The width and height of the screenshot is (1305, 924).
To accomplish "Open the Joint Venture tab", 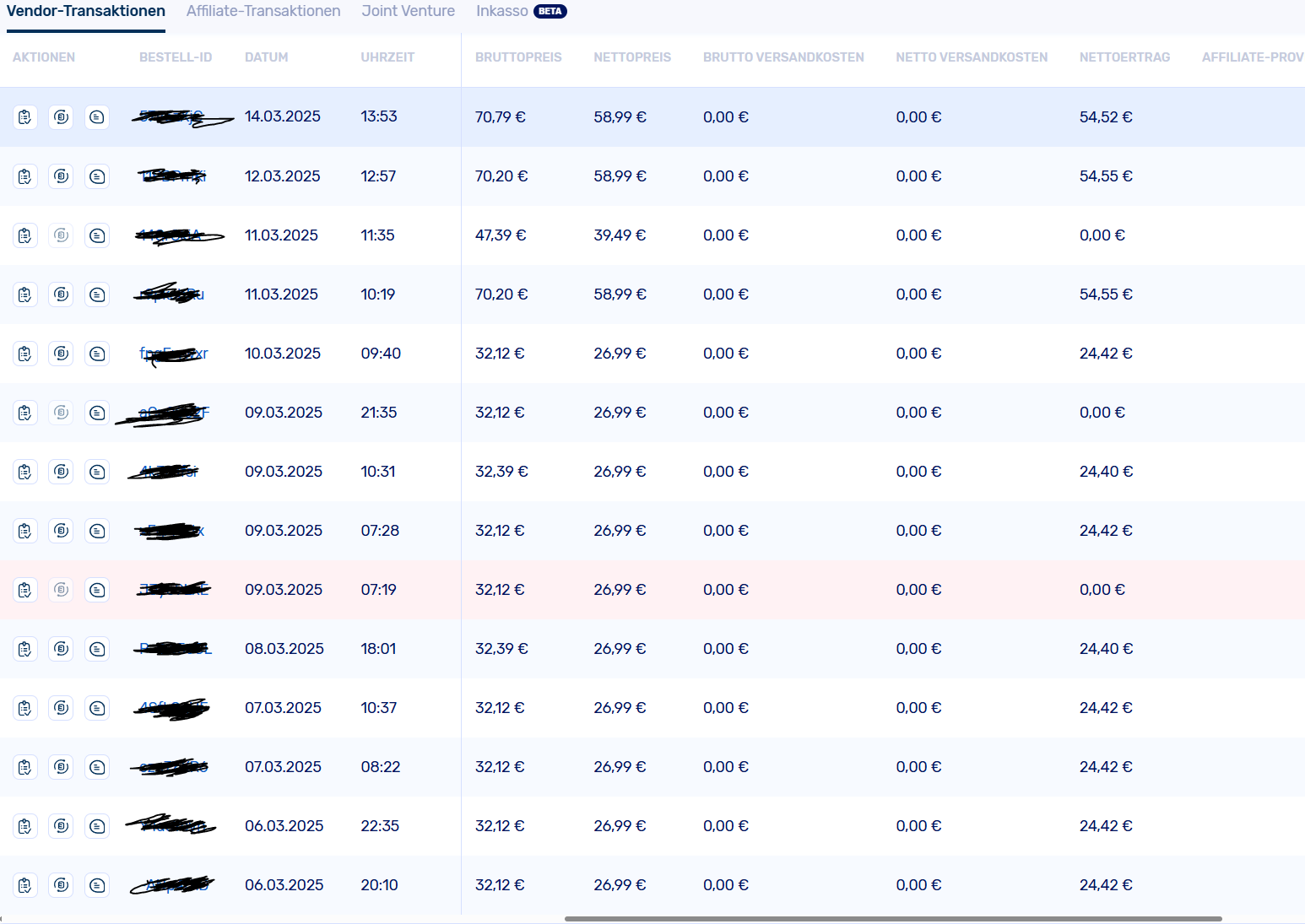I will (x=408, y=12).
